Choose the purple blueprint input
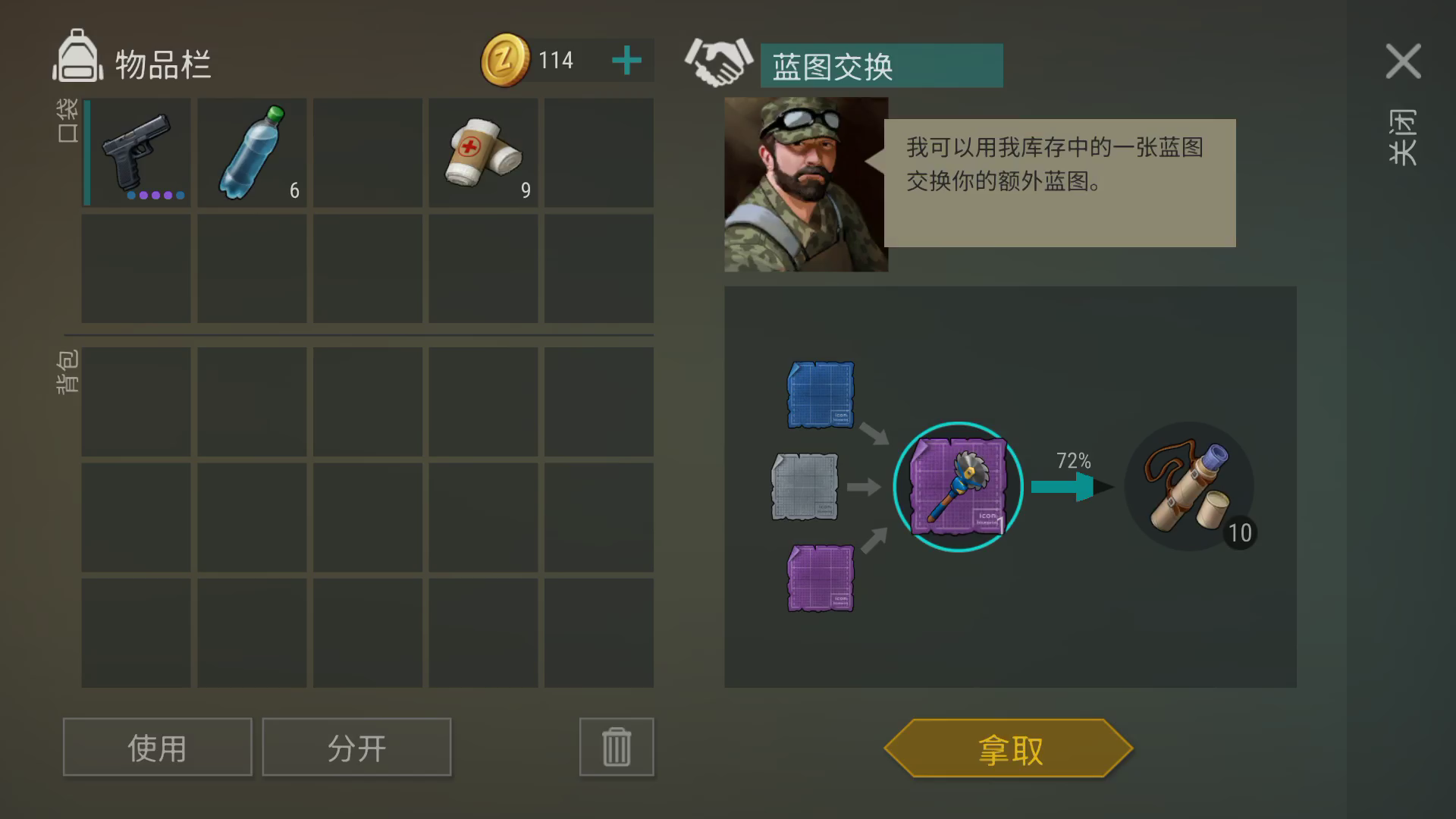Viewport: 1456px width, 819px height. coord(821,578)
